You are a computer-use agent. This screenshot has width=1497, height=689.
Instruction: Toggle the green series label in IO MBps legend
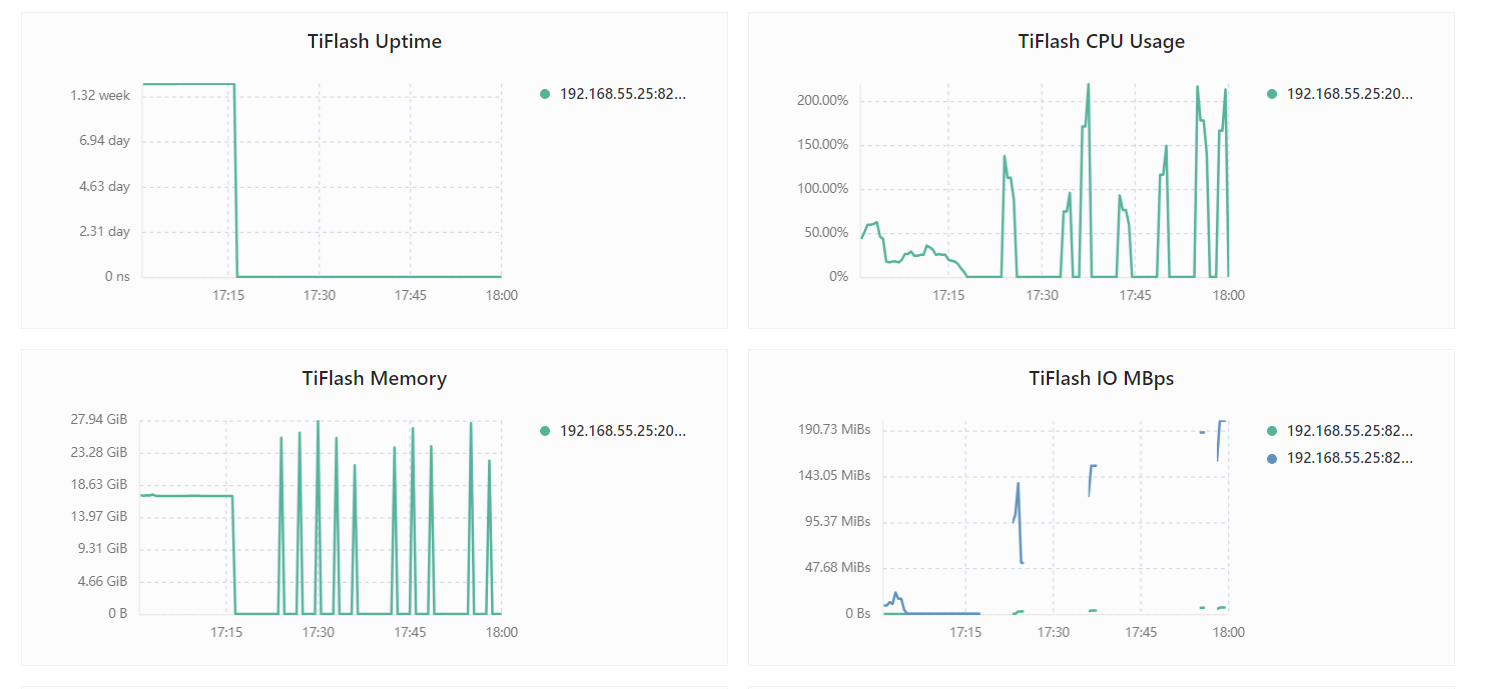(x=1350, y=431)
